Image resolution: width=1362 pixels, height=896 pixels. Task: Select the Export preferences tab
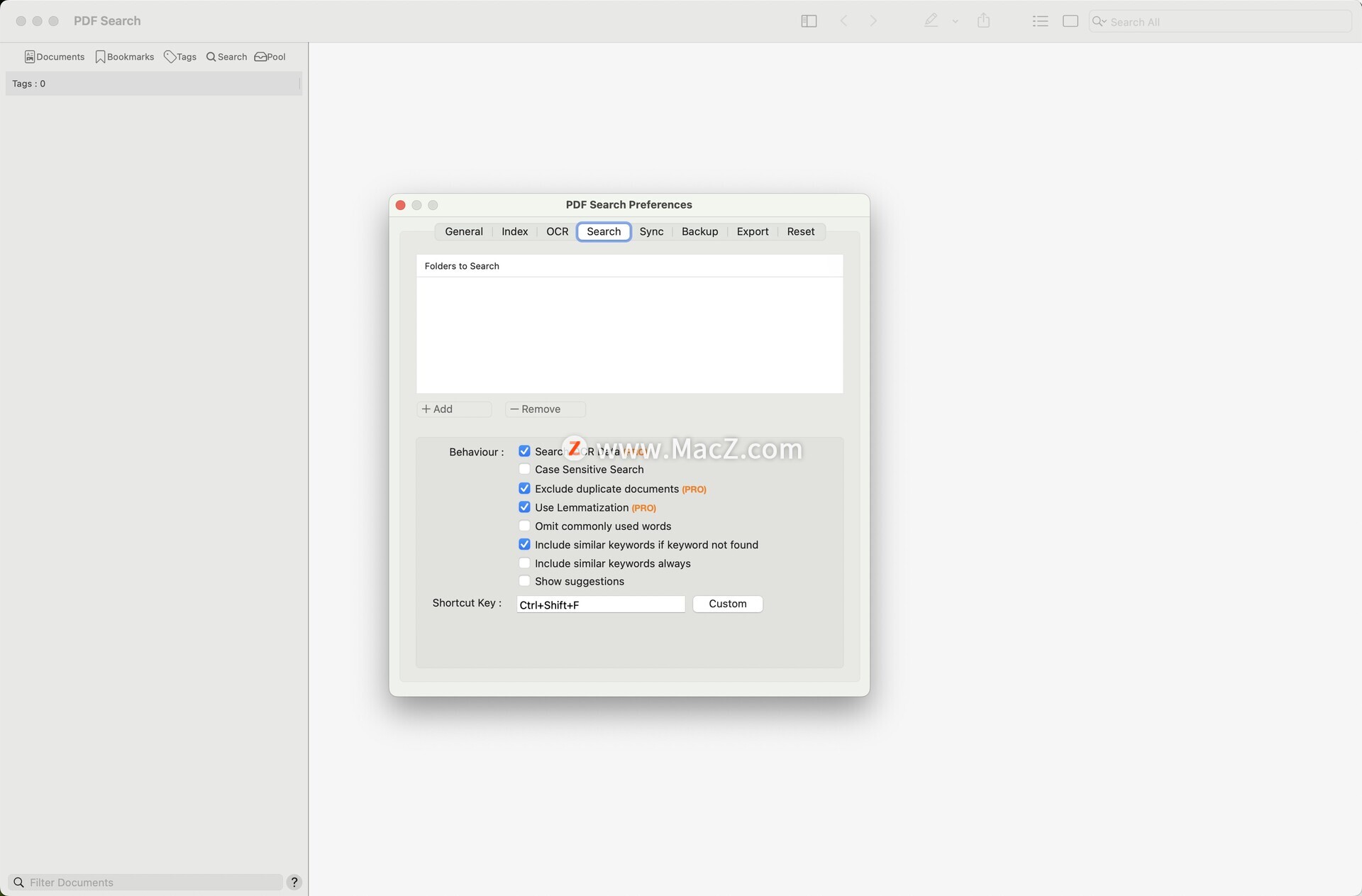[752, 231]
